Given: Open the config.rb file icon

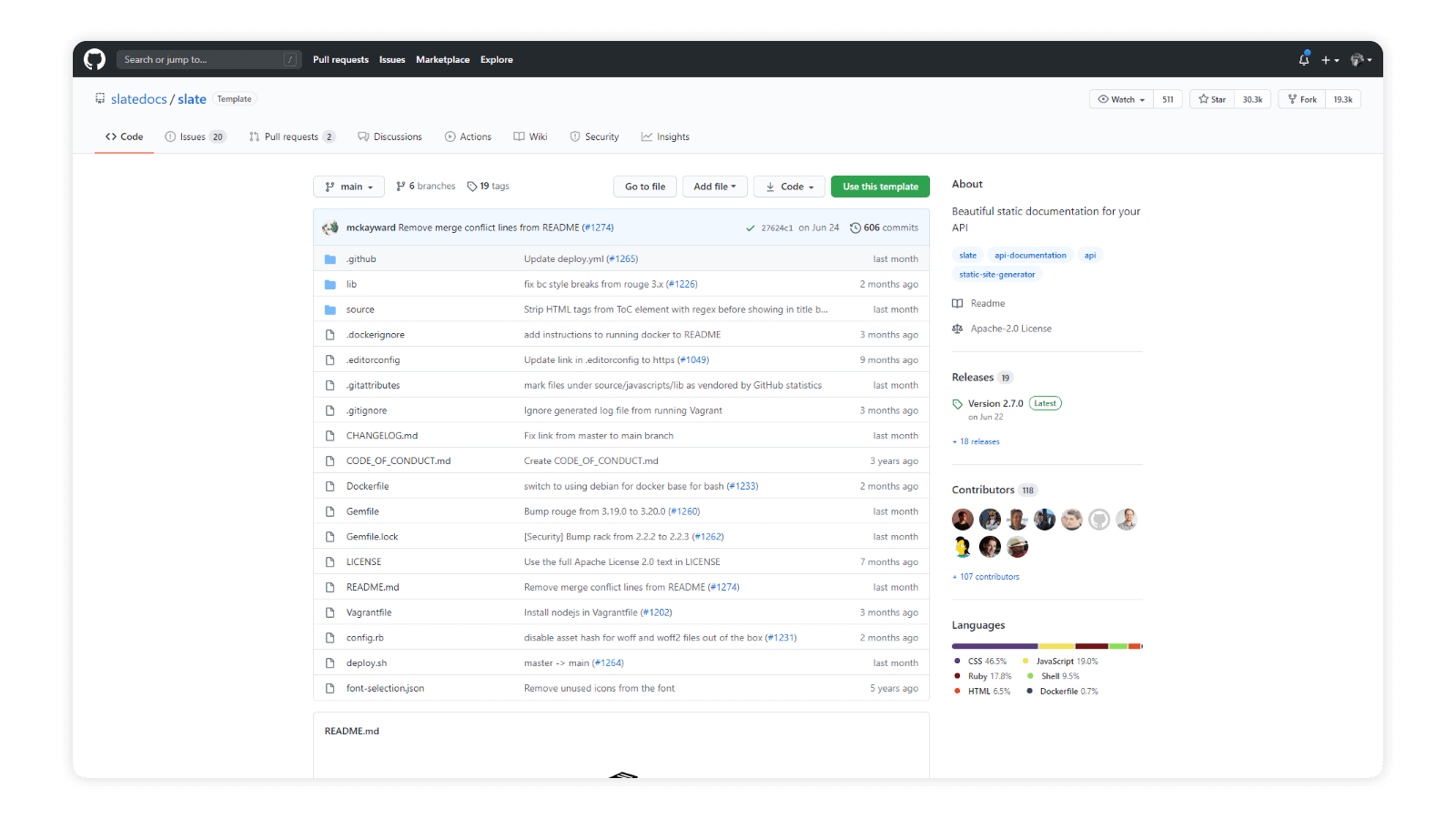Looking at the screenshot, I should pyautogui.click(x=330, y=638).
